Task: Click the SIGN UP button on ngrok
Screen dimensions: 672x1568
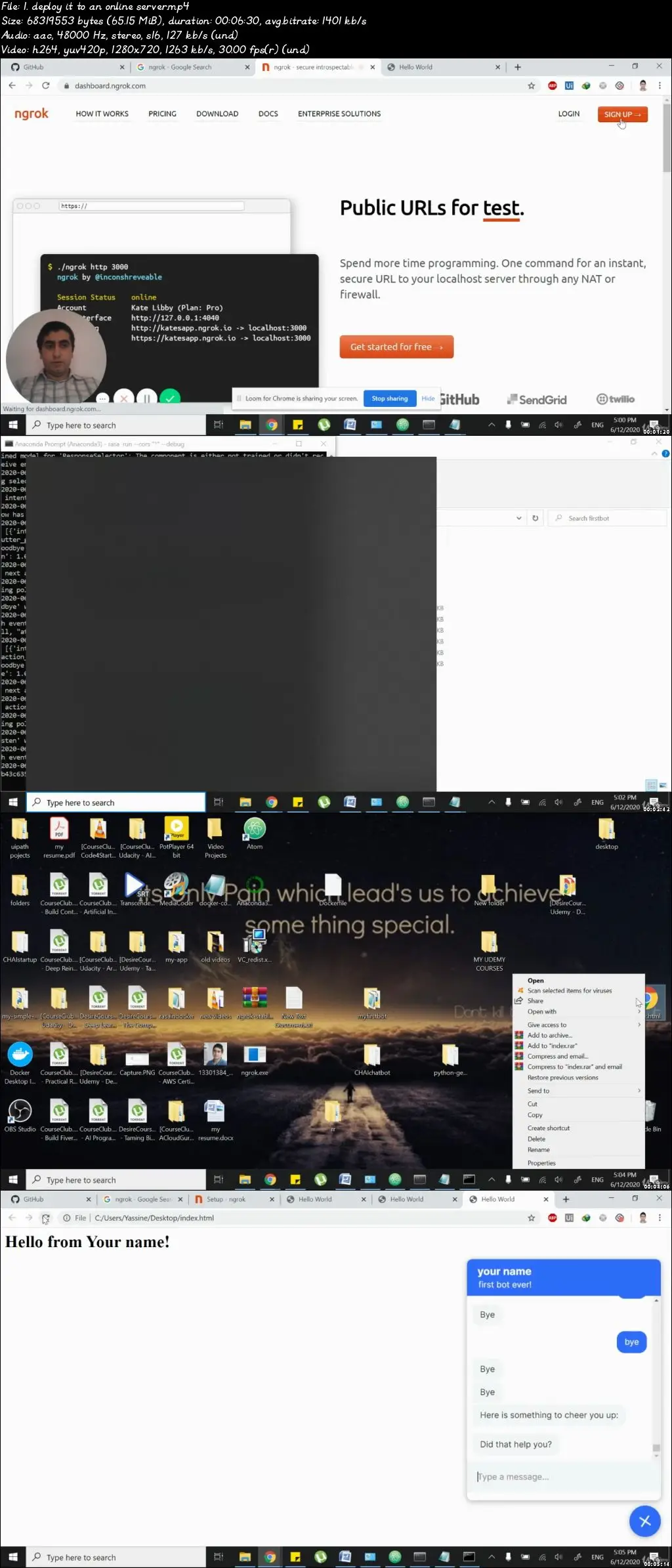Action: point(622,114)
